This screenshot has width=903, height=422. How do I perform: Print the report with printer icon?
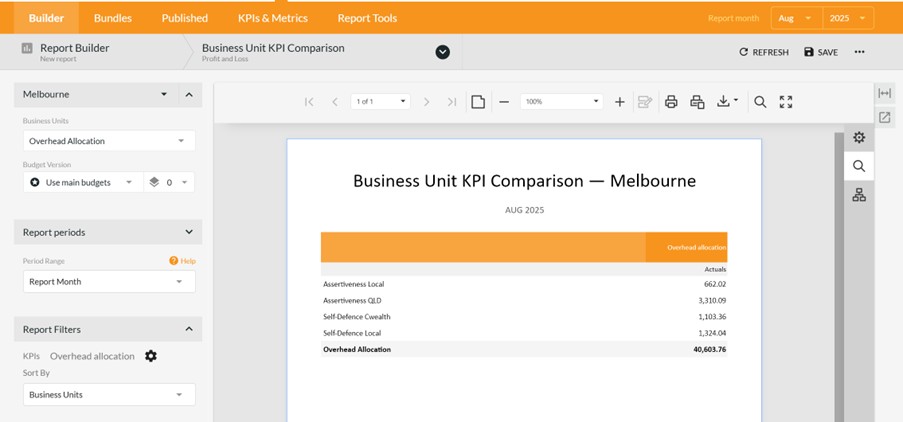click(671, 102)
